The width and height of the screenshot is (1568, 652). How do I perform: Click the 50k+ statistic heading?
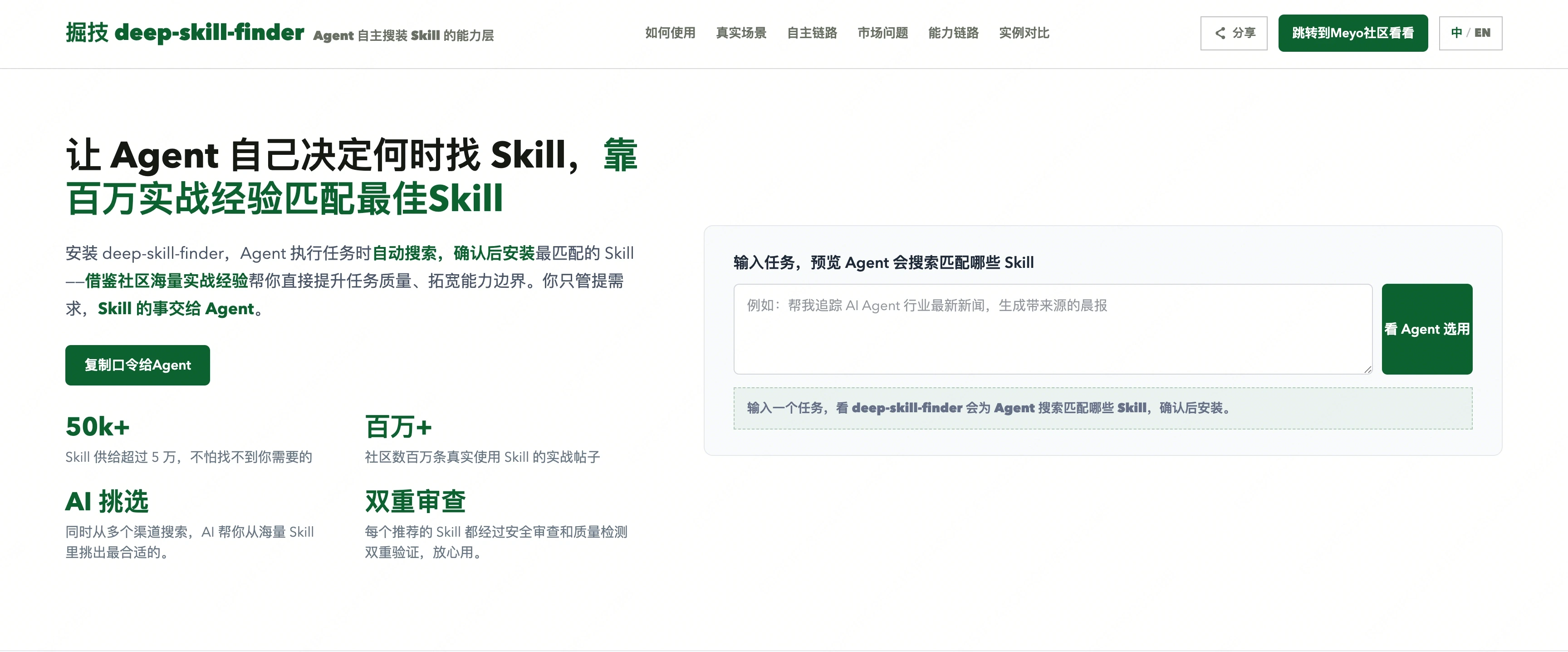pos(98,426)
